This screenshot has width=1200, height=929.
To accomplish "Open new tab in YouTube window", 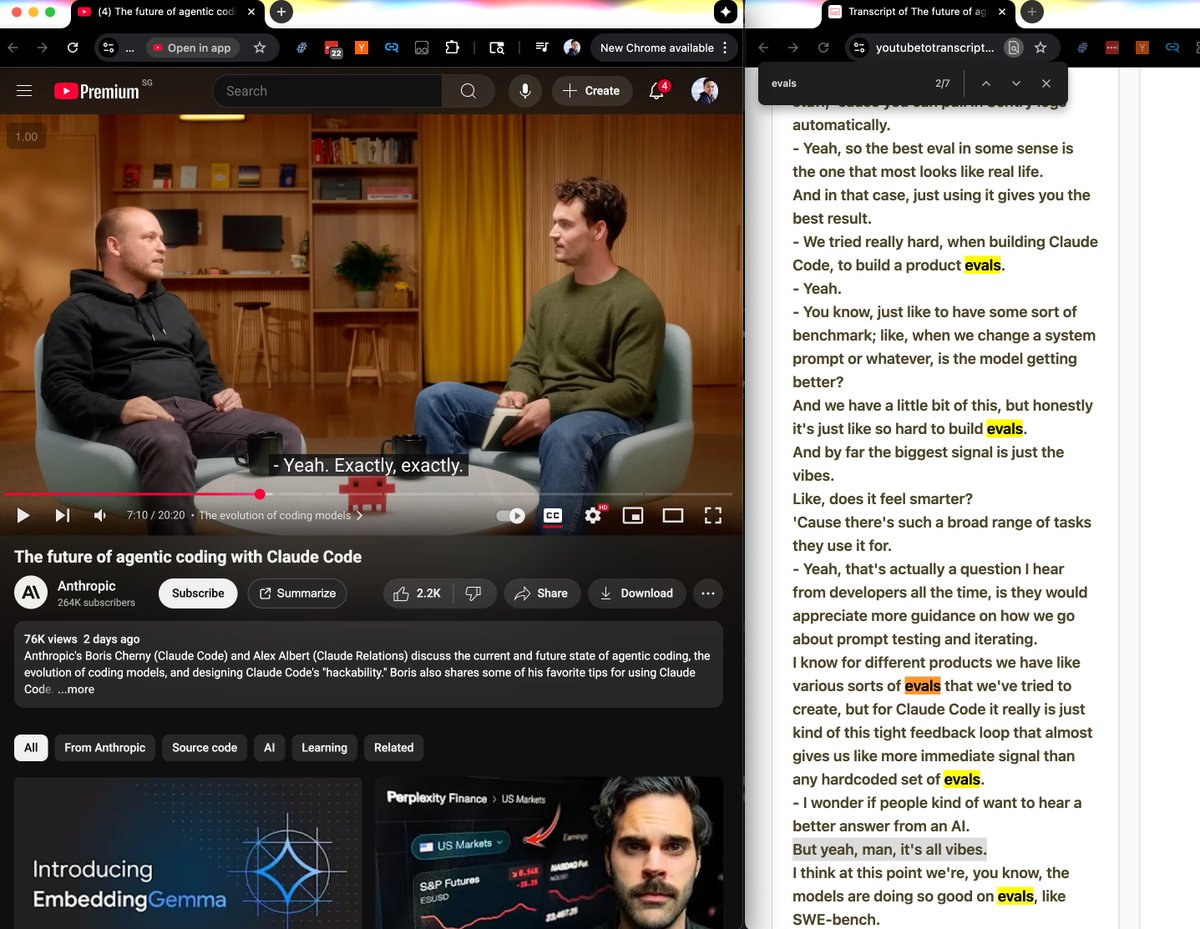I will tap(282, 12).
